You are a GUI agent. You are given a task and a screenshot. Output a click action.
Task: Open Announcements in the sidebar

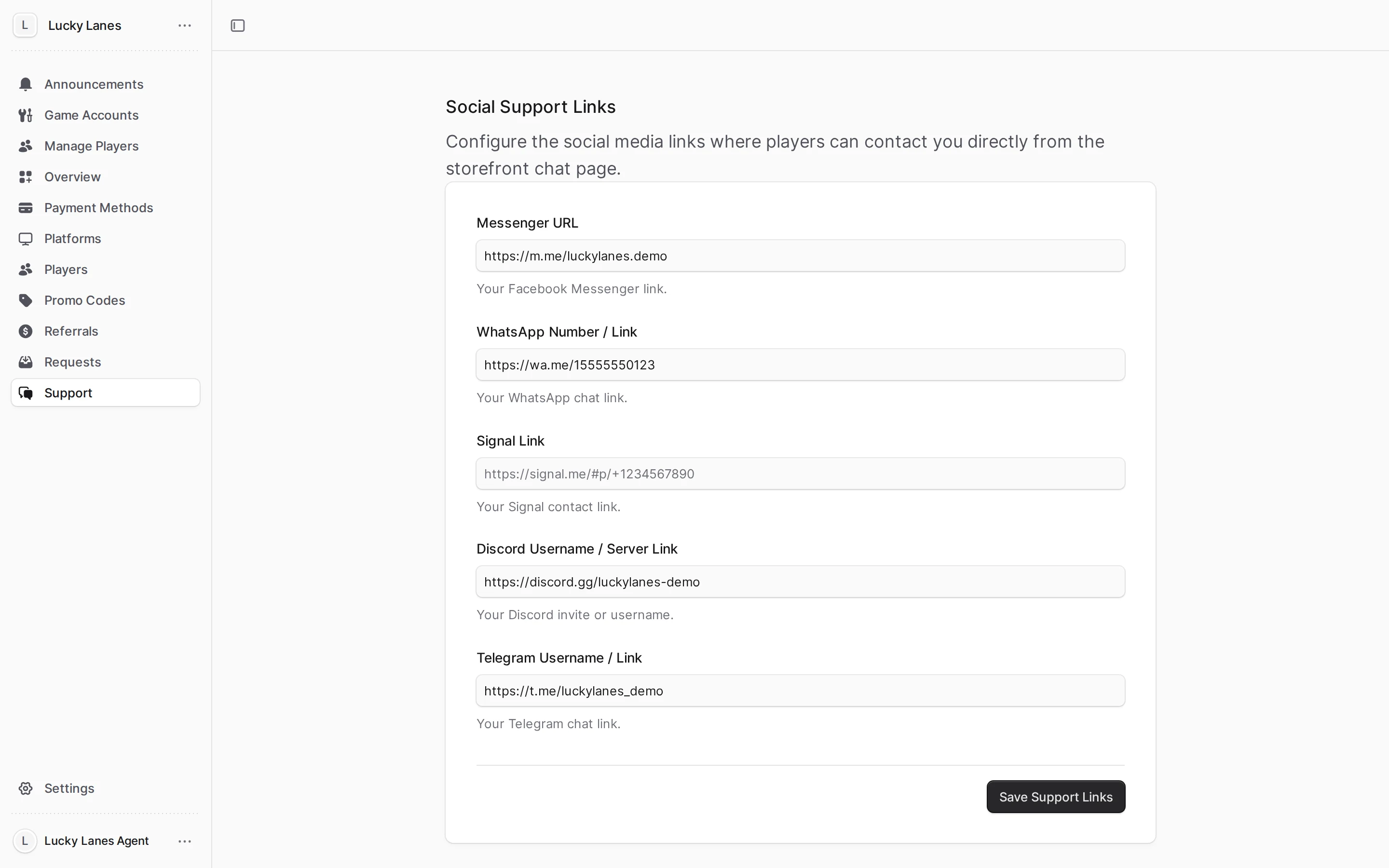[106, 84]
